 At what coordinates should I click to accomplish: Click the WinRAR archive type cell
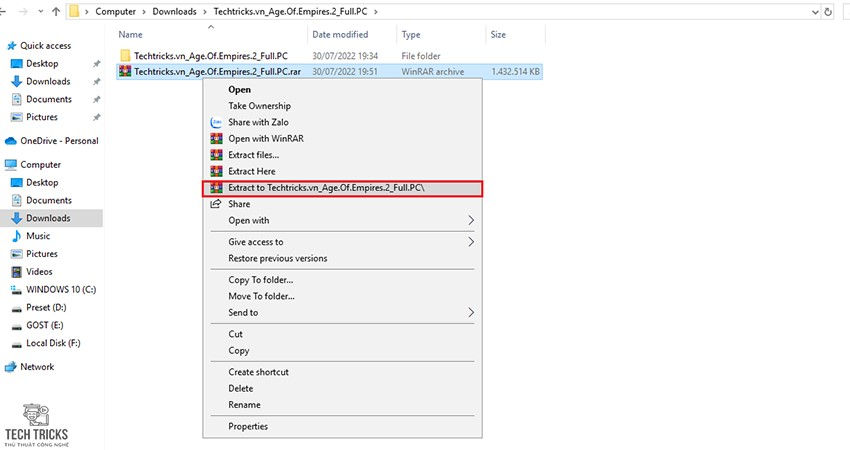(433, 72)
